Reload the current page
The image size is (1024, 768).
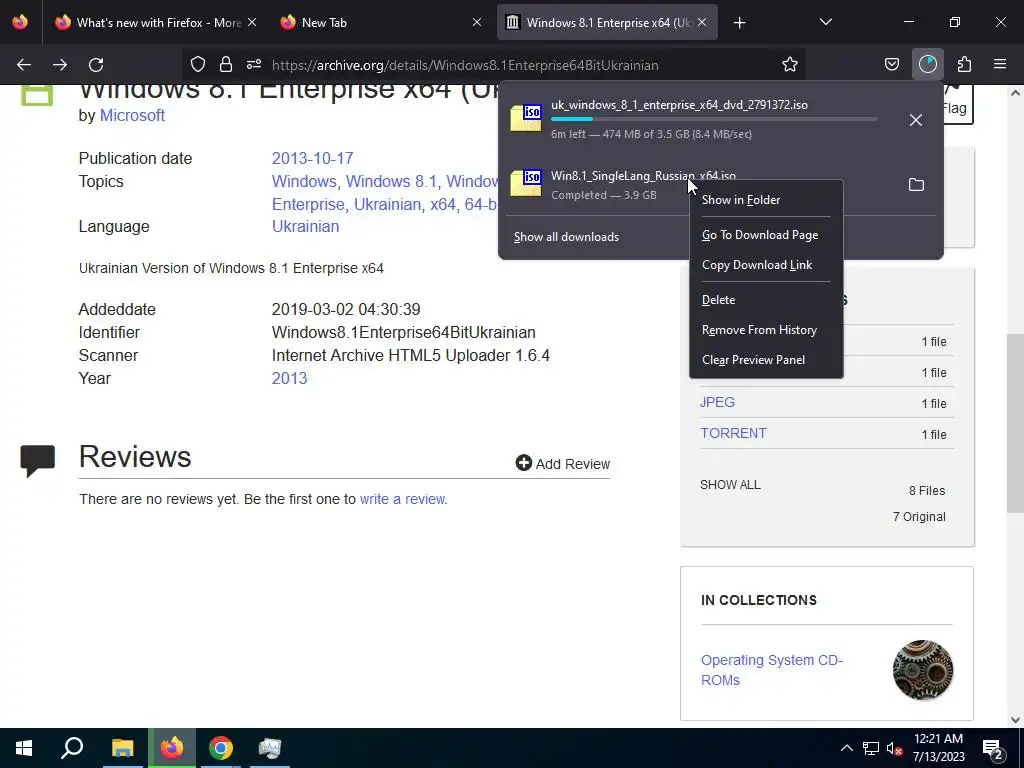pos(96,65)
